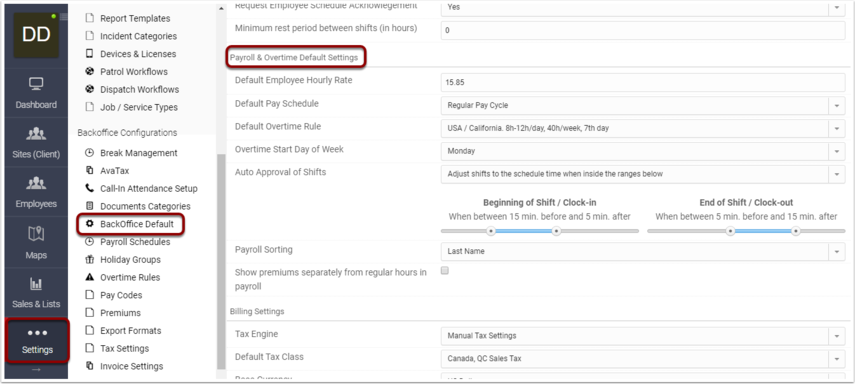Open Export Formats settings page
Viewport: 855px width, 384px height.
(131, 331)
